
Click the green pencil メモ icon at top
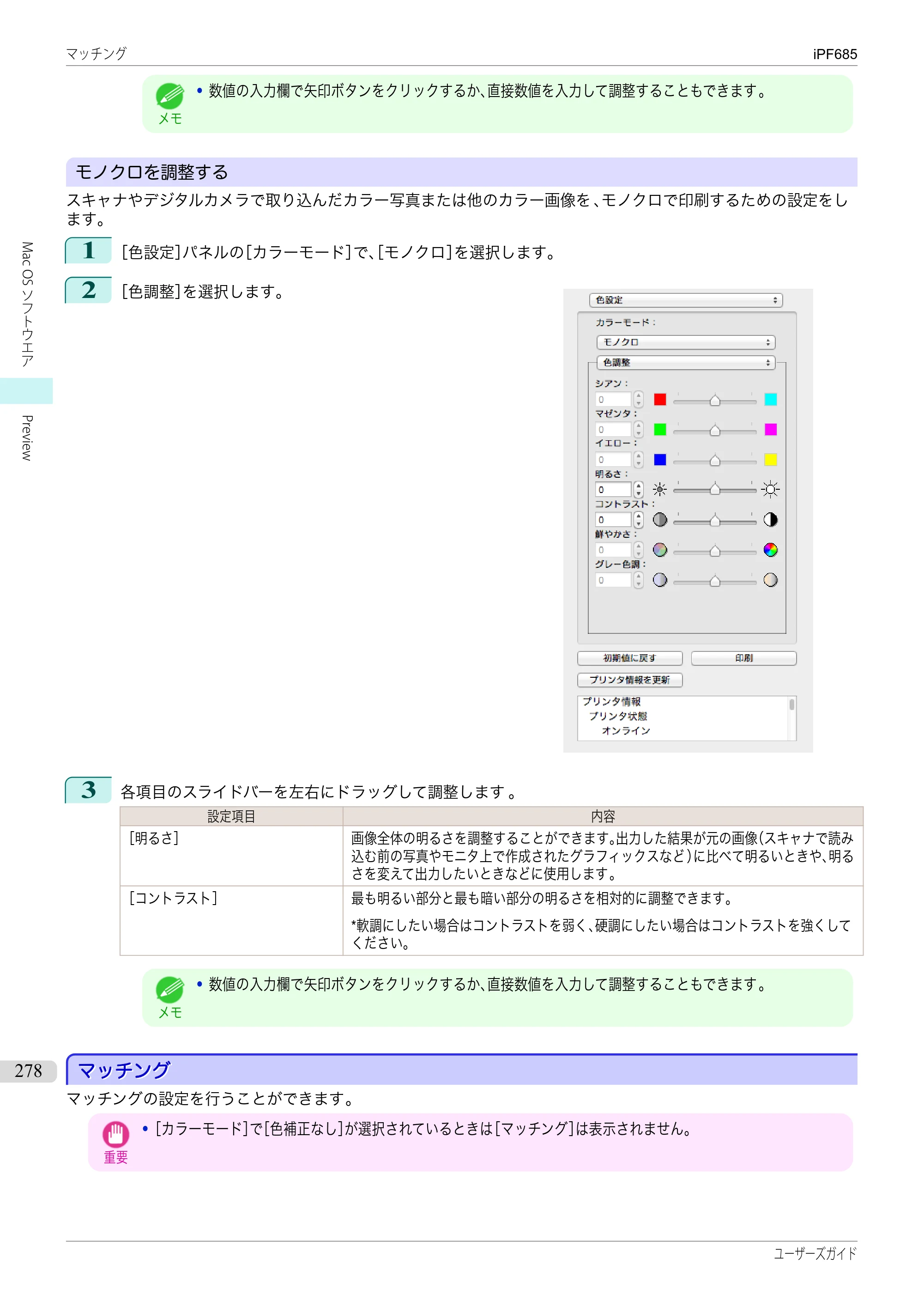click(x=169, y=96)
